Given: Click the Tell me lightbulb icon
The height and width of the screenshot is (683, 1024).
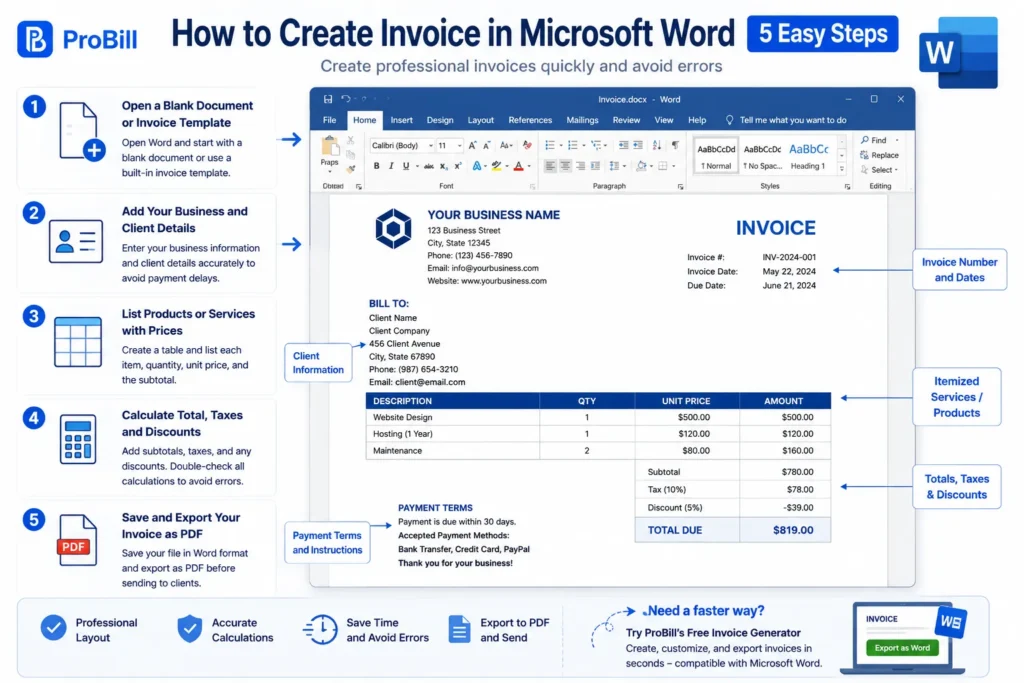Looking at the screenshot, I should point(729,120).
